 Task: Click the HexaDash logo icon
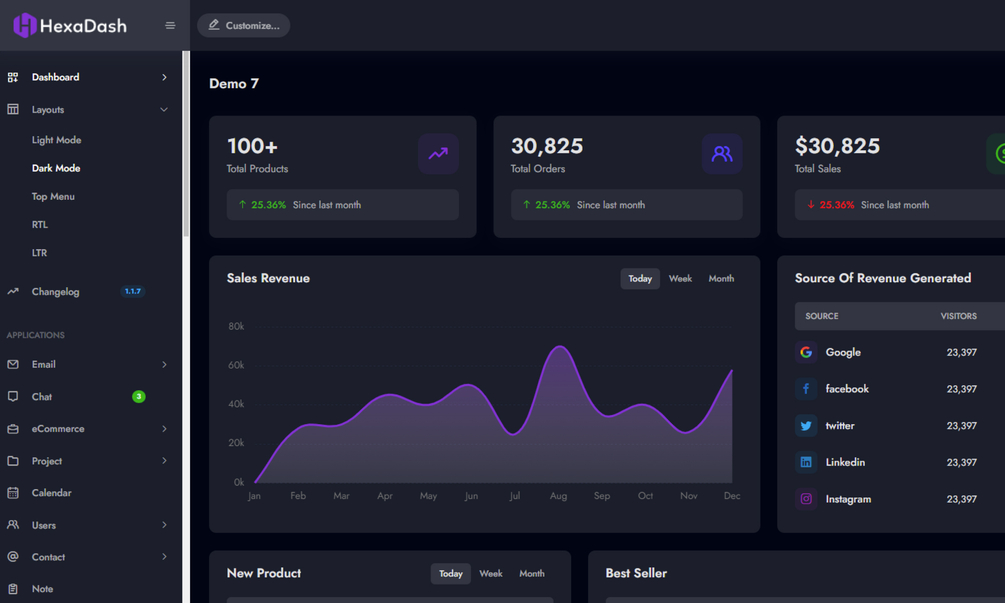click(x=24, y=26)
